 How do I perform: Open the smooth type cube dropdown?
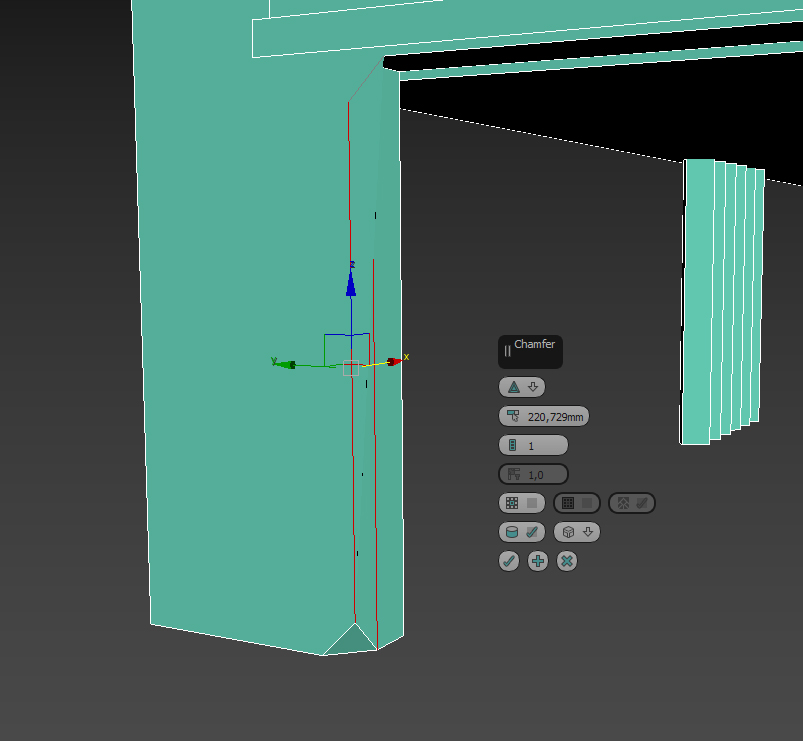[577, 532]
